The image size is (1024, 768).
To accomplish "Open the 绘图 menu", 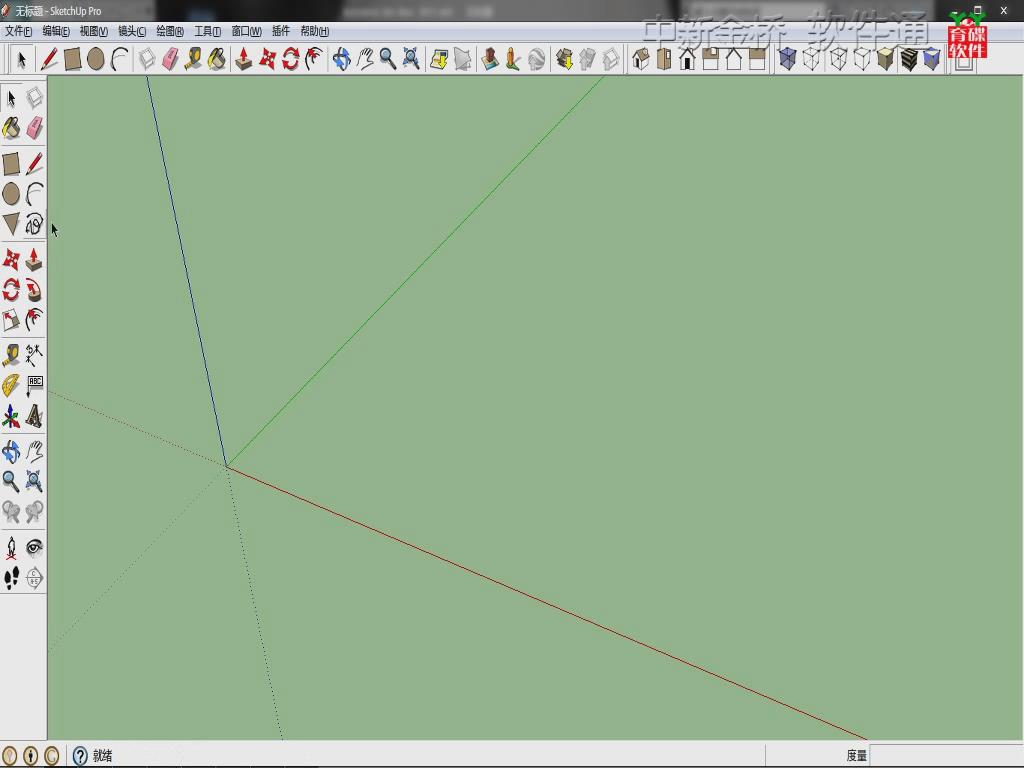I will click(170, 31).
